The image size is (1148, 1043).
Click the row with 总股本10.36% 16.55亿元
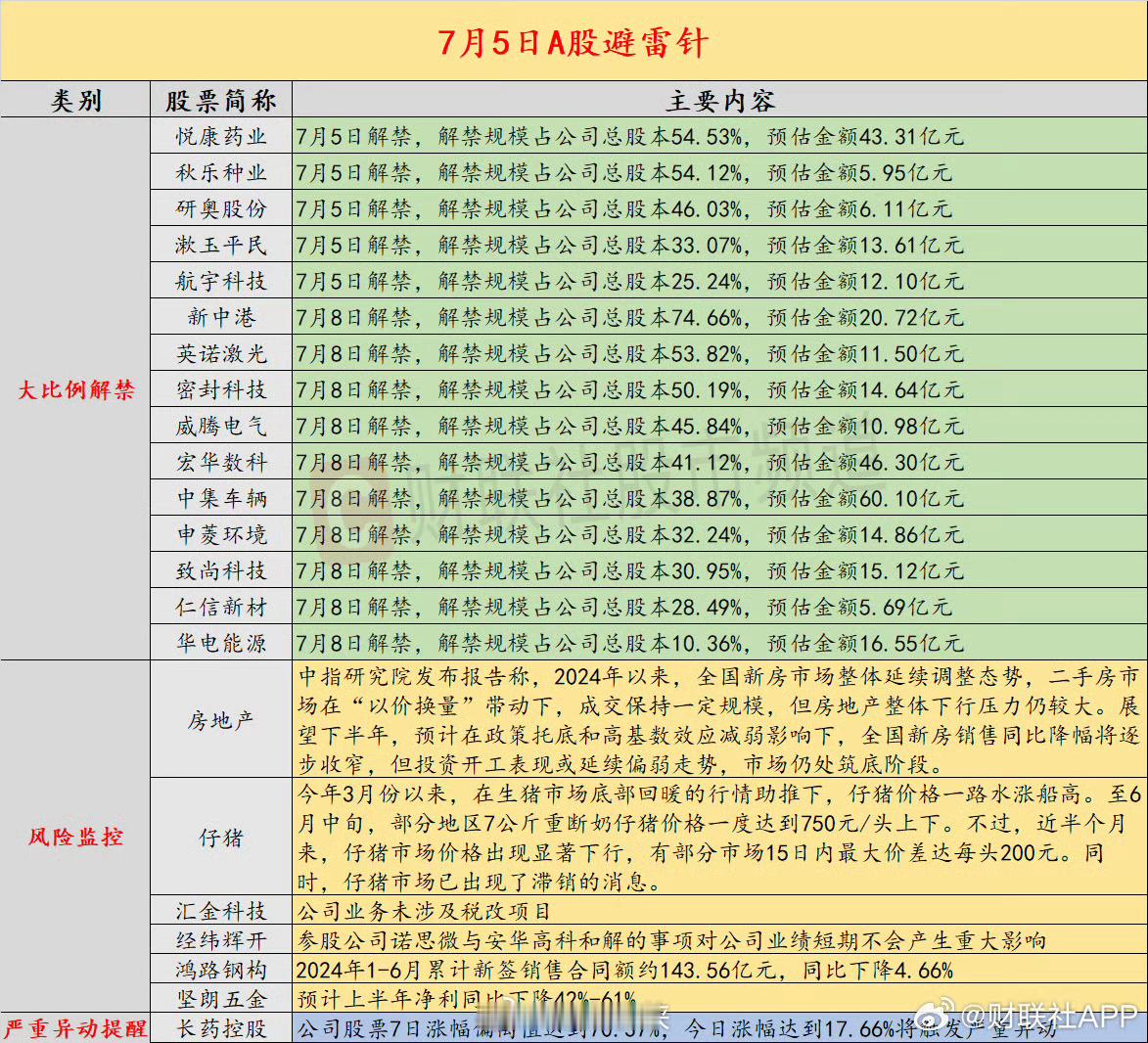[x=719, y=644]
